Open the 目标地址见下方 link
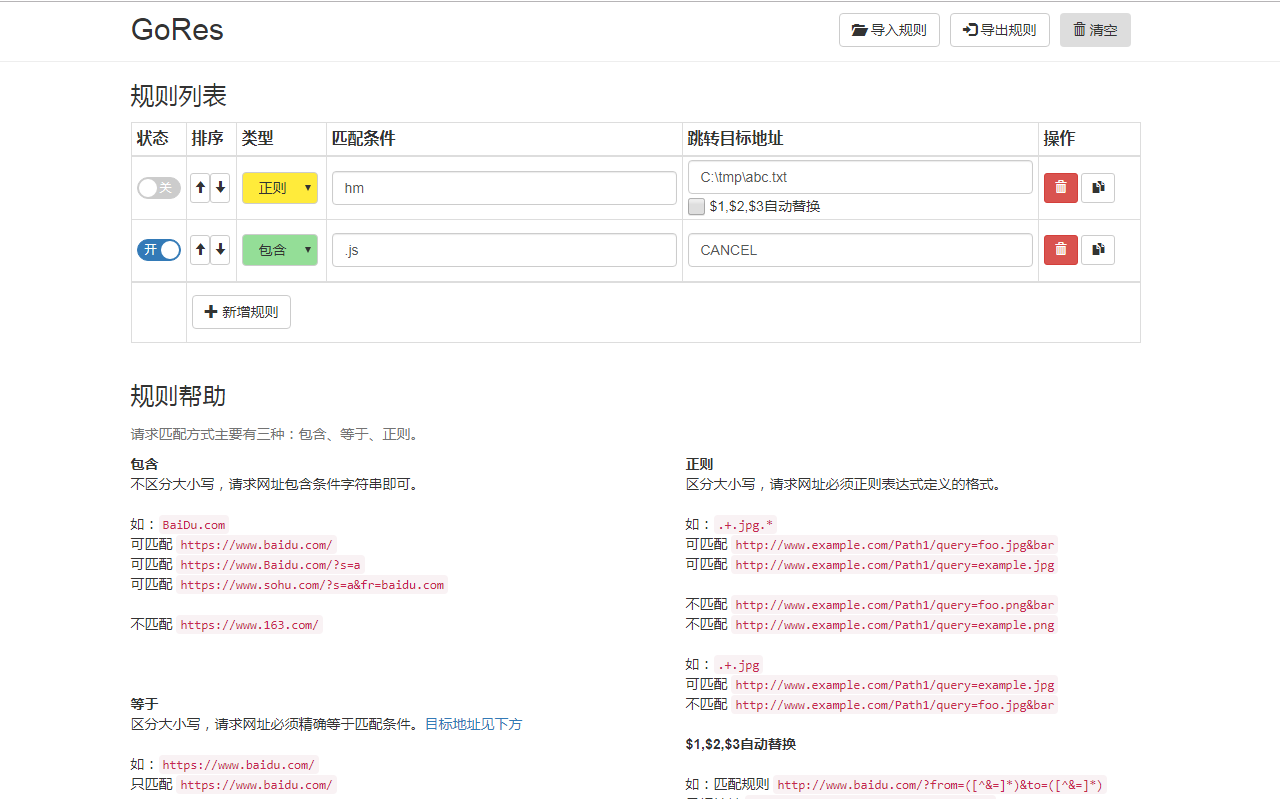 click(474, 724)
